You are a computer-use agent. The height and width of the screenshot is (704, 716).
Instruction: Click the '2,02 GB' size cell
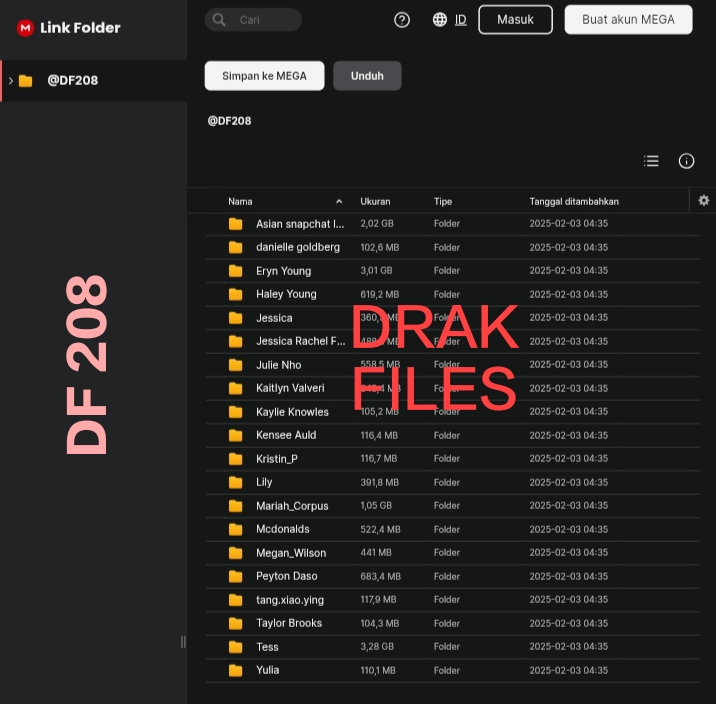point(377,224)
